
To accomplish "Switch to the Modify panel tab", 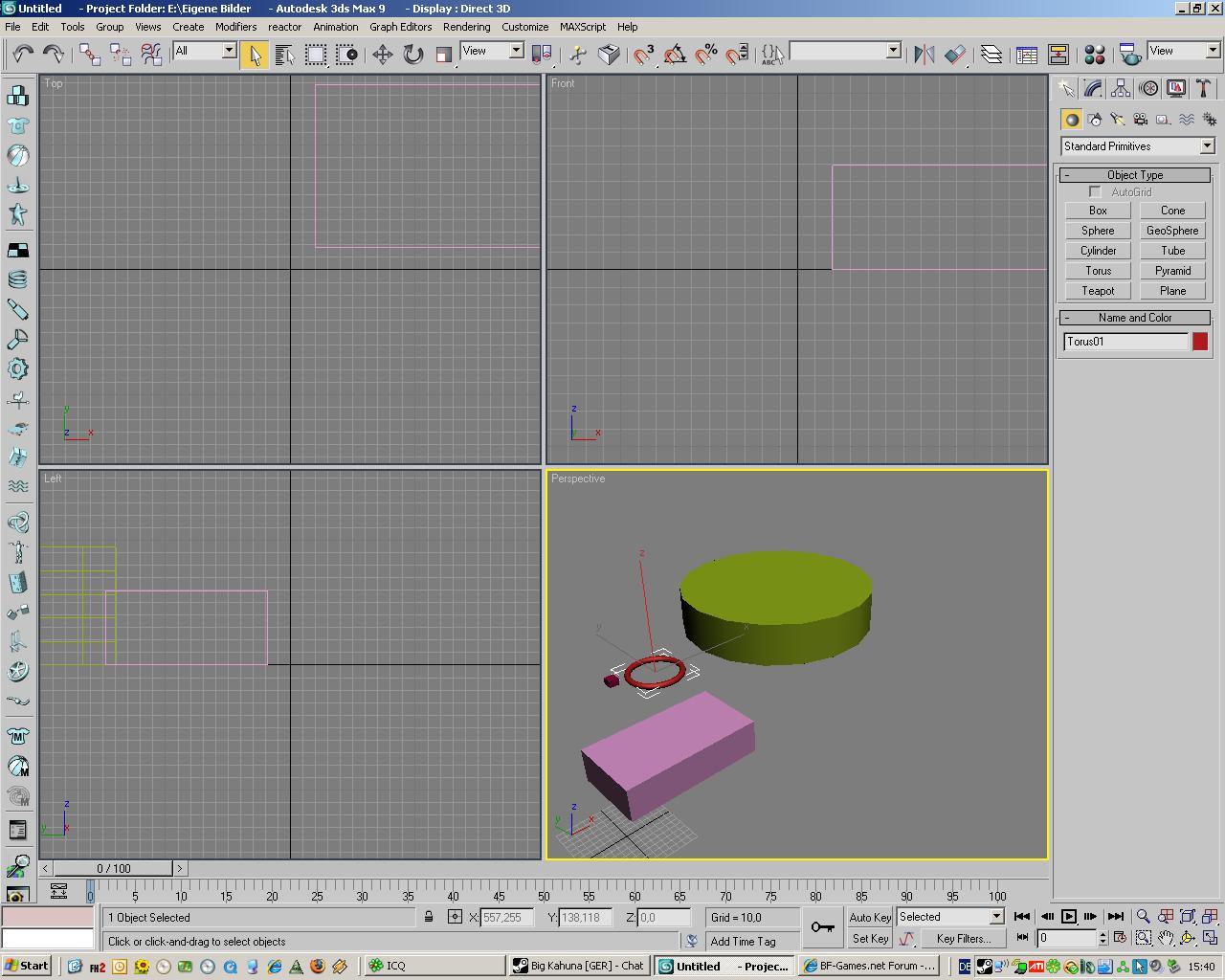I will pos(1093,89).
